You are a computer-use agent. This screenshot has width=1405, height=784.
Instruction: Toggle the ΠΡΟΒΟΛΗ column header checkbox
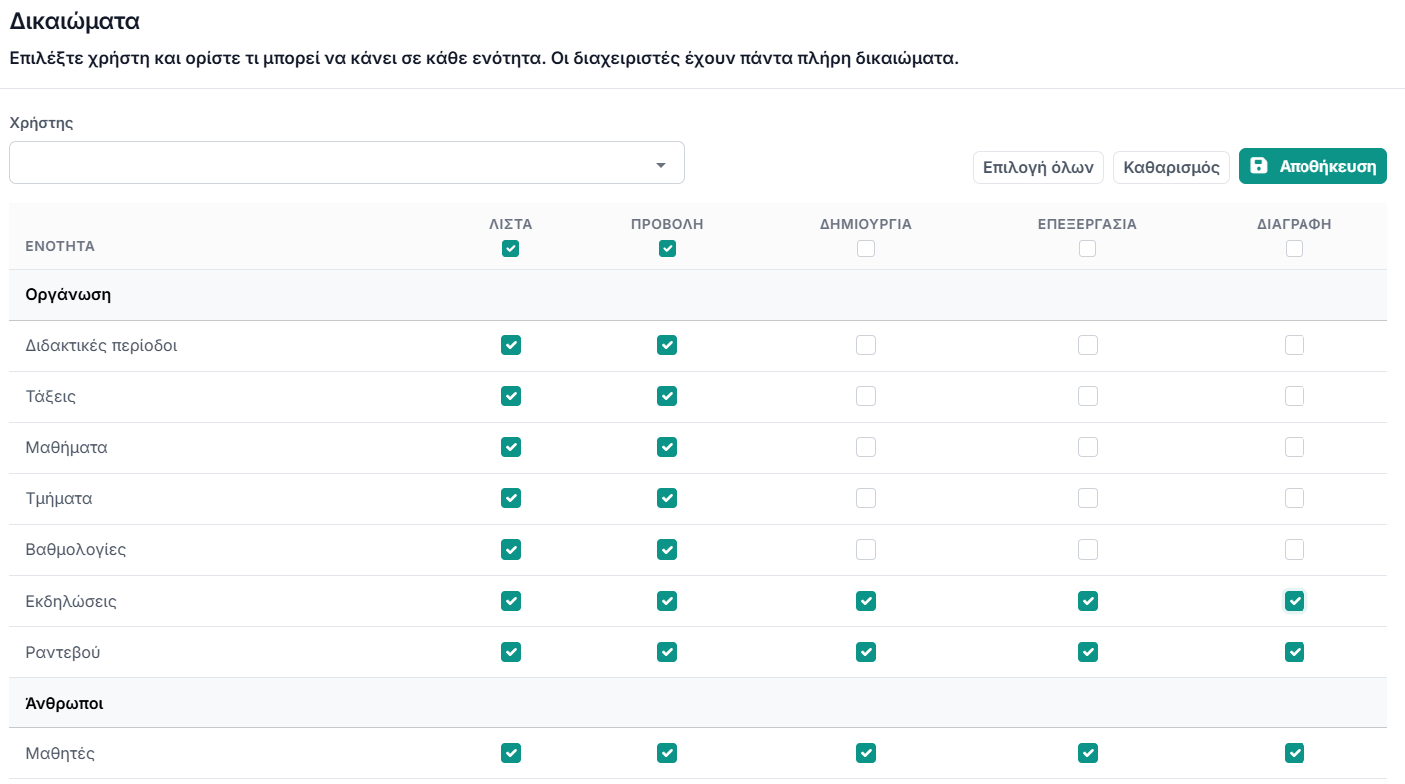(x=667, y=249)
